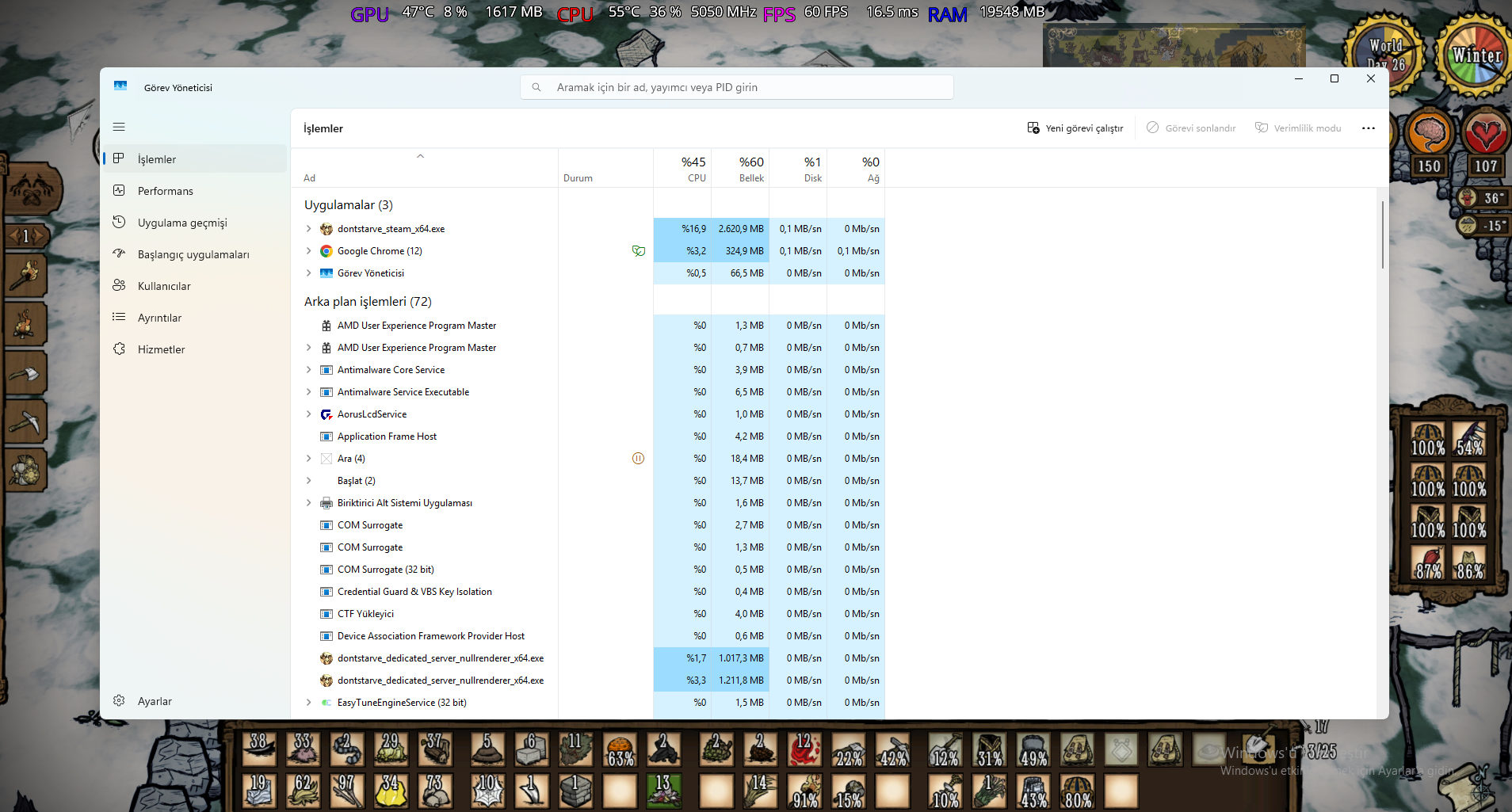Expand second AMD User Experience Program Master
Screen dimensions: 1512x812
[309, 348]
